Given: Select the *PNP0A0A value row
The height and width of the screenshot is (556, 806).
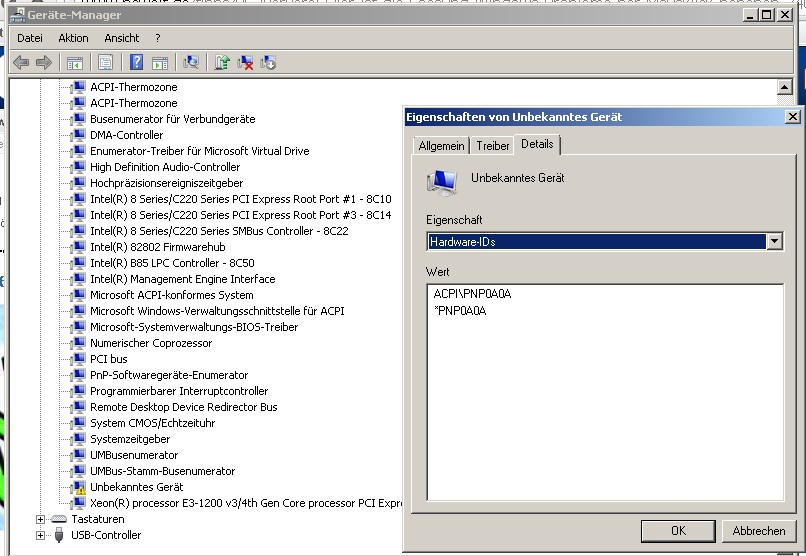Looking at the screenshot, I should pos(460,311).
